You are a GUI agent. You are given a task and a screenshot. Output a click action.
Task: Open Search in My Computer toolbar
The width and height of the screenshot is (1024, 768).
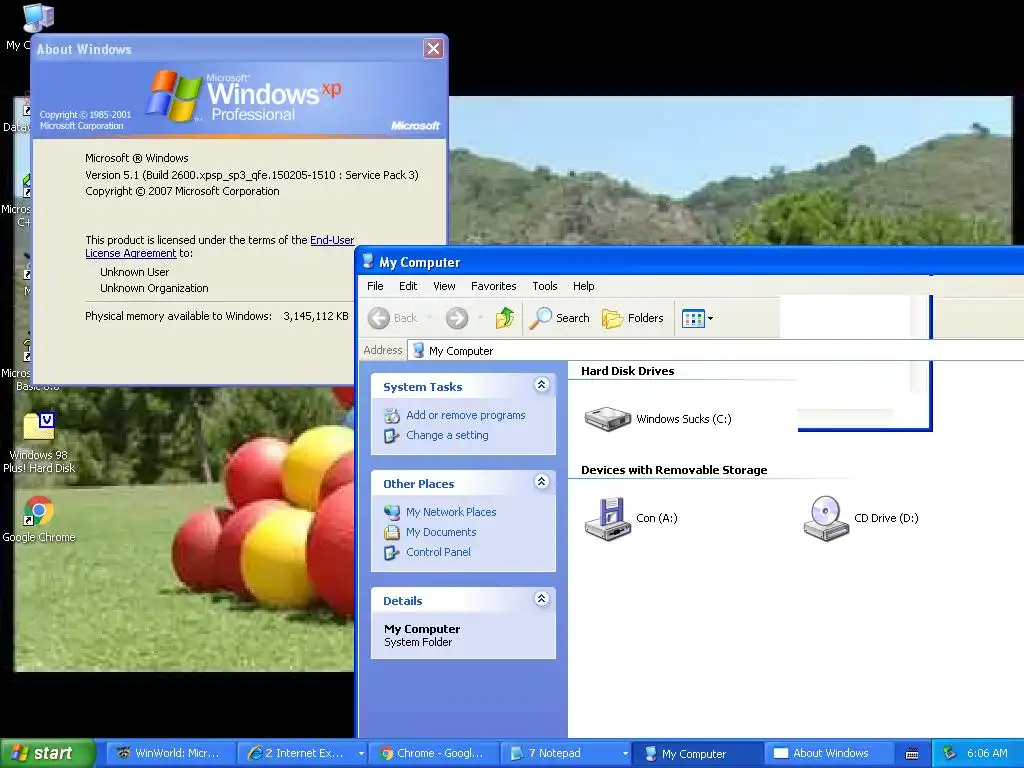click(559, 318)
